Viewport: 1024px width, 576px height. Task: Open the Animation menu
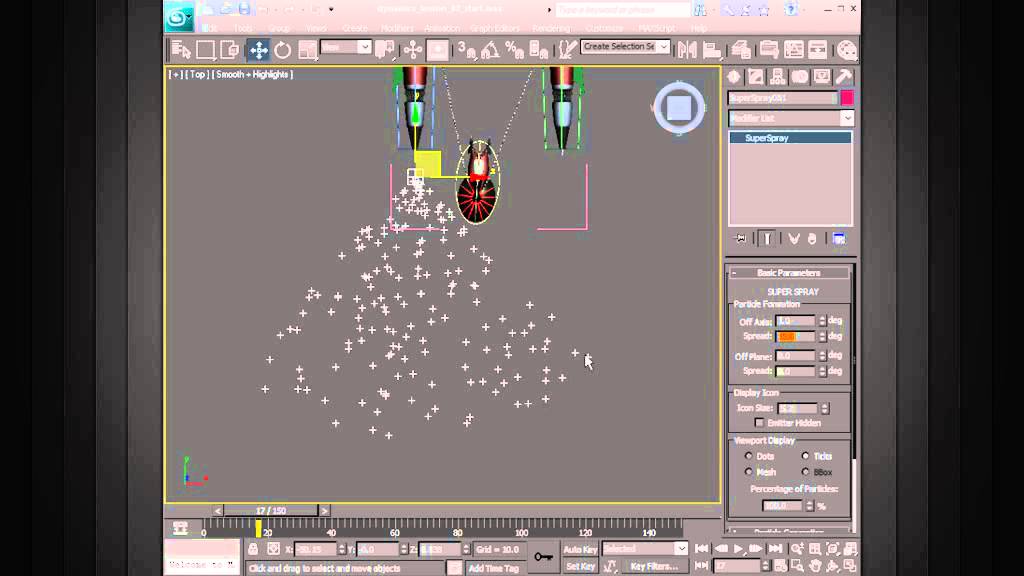coord(442,29)
